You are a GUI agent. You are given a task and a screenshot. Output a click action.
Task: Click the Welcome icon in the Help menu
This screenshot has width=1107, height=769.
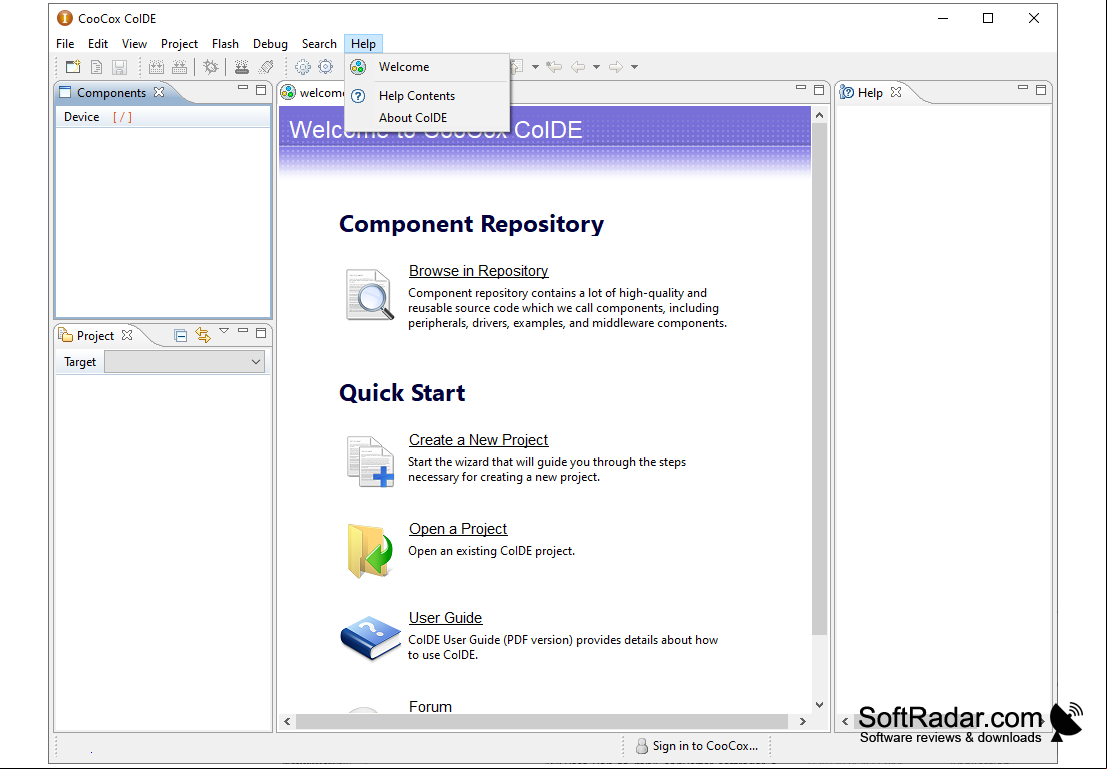click(x=358, y=67)
